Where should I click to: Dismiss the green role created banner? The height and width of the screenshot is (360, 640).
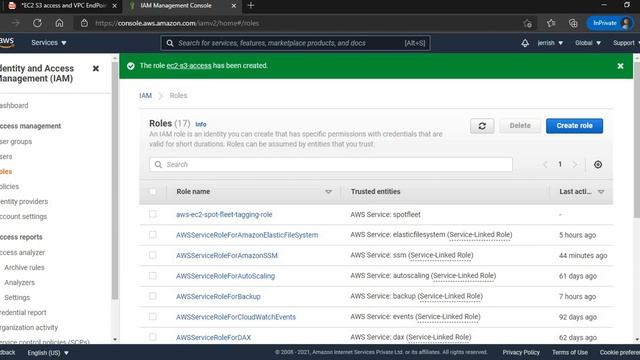click(x=620, y=66)
